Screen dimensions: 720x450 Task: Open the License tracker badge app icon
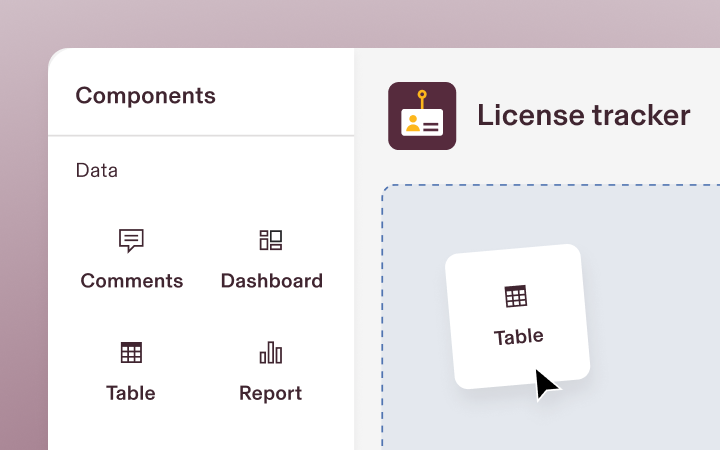click(x=422, y=116)
